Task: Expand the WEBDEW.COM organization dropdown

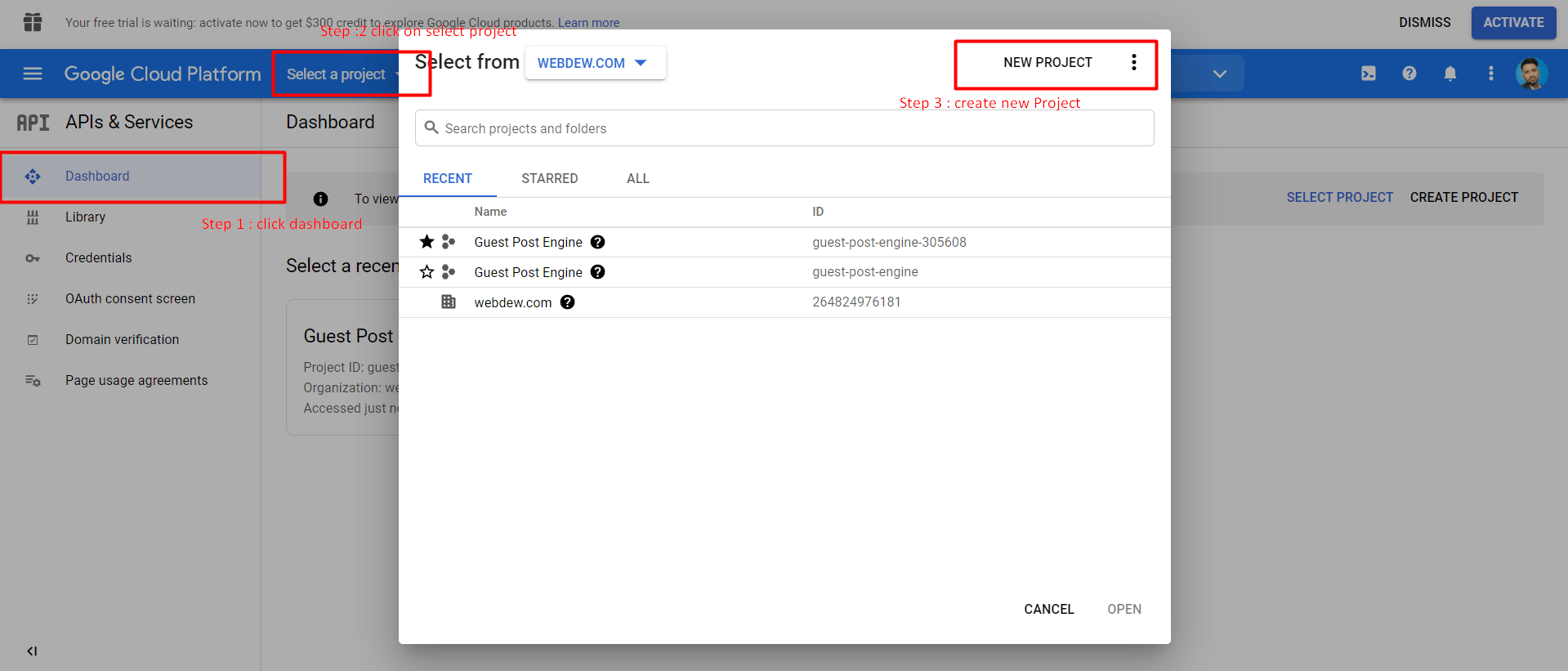Action: 594,63
